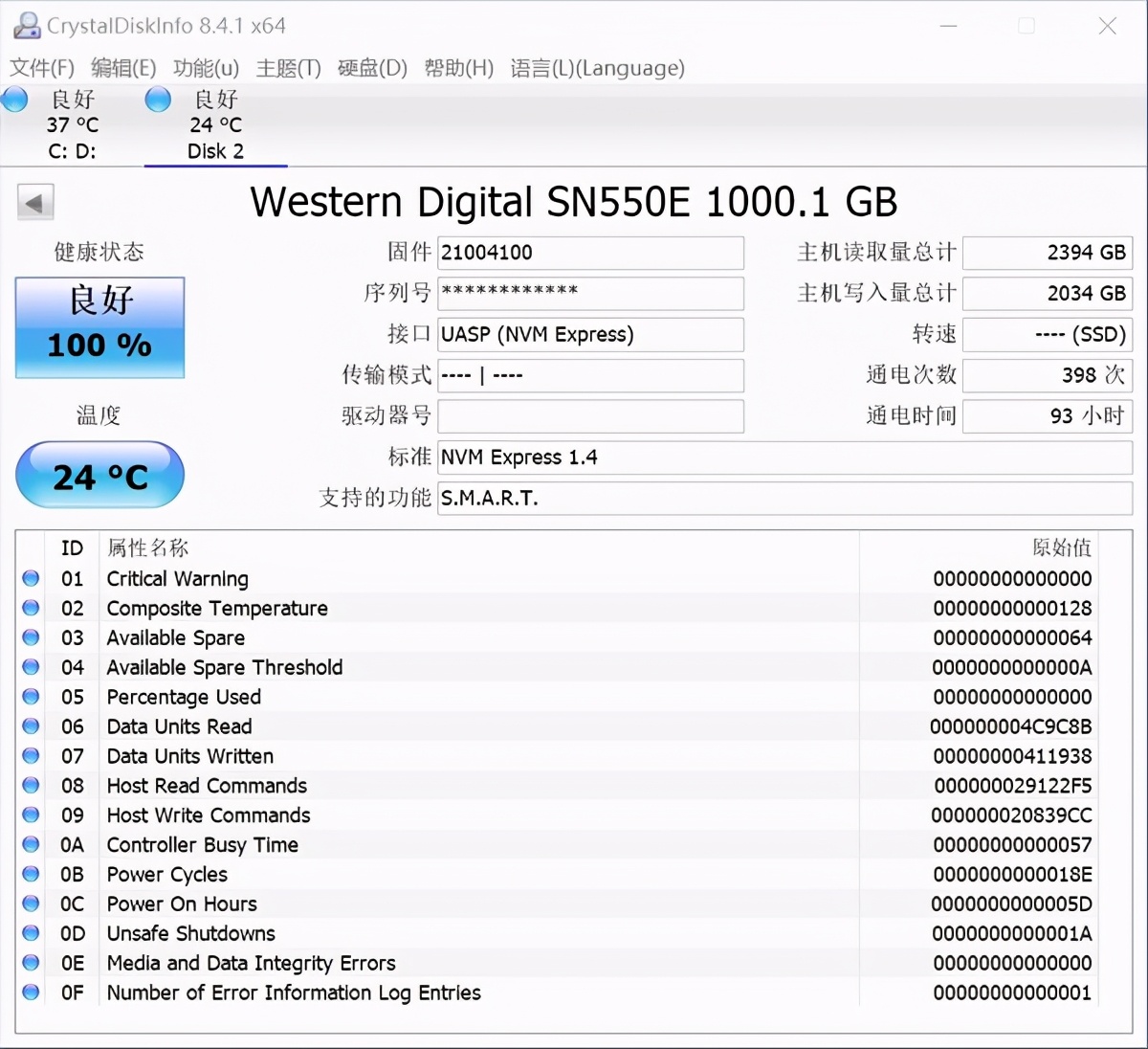Click status dot for Data Units Written row

tap(31, 756)
